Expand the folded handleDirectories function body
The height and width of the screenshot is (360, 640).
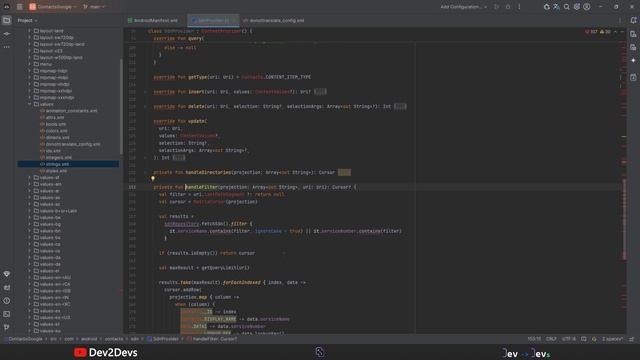point(344,172)
